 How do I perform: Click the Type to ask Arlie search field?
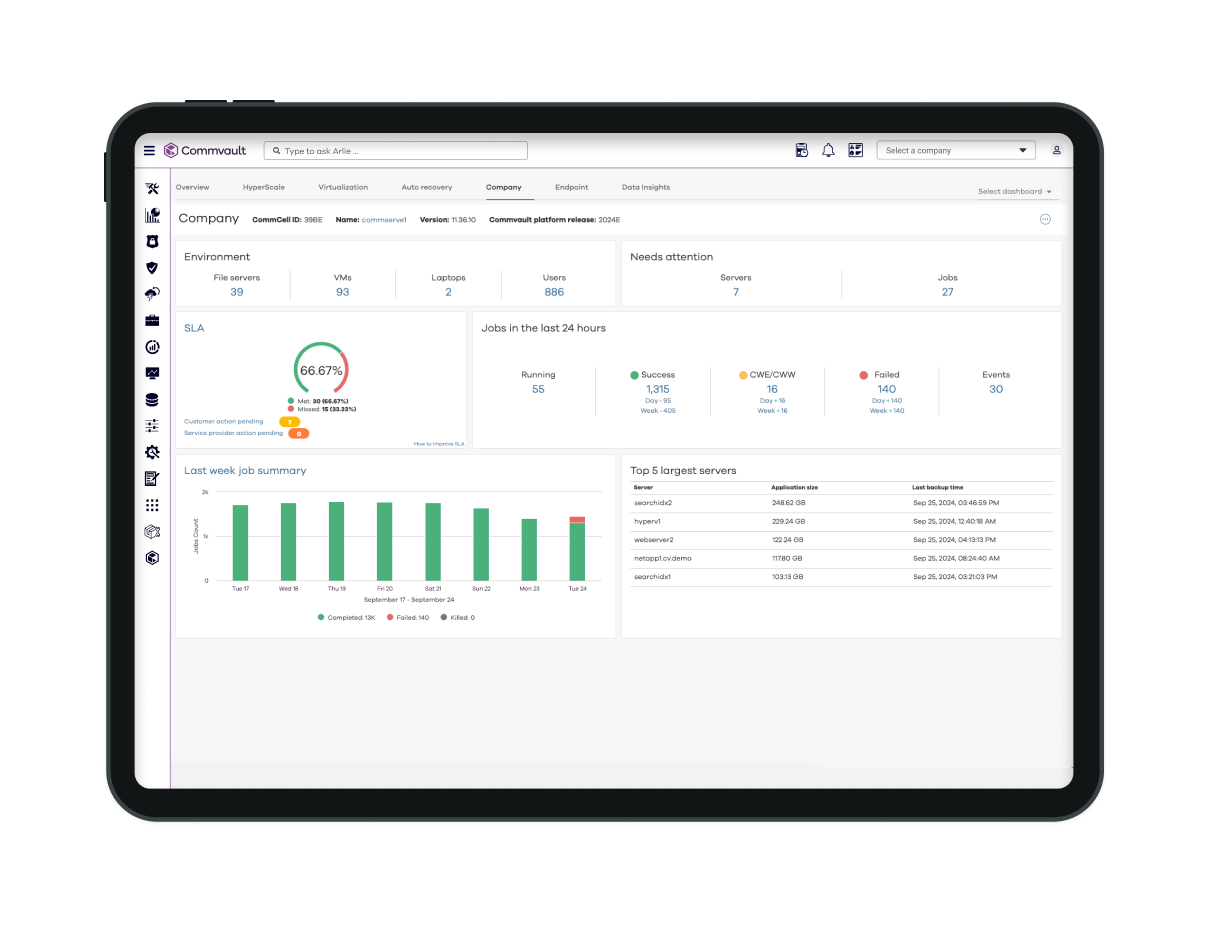[x=396, y=151]
